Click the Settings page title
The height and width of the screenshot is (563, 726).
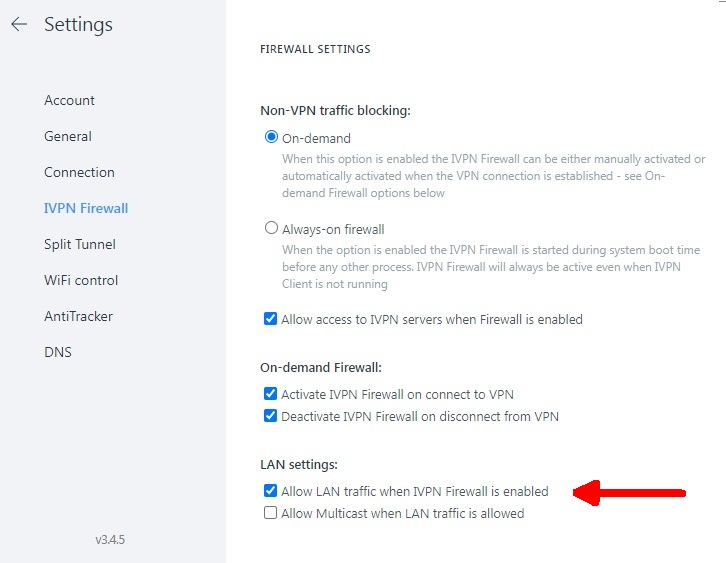(78, 24)
